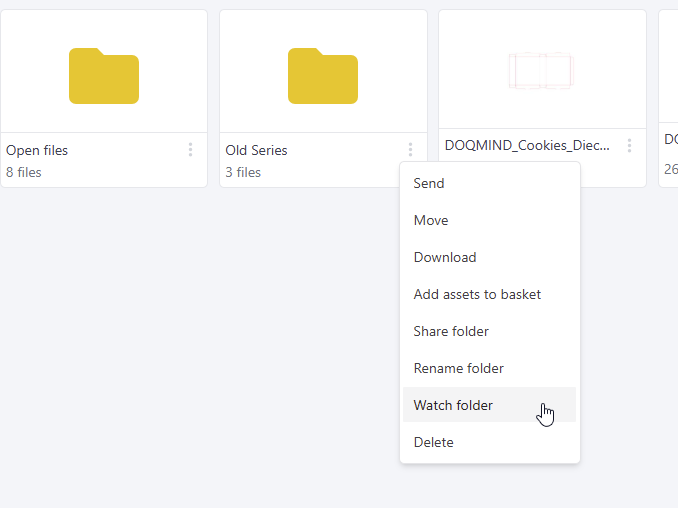Select Add assets to basket
This screenshot has width=678, height=508.
click(489, 294)
